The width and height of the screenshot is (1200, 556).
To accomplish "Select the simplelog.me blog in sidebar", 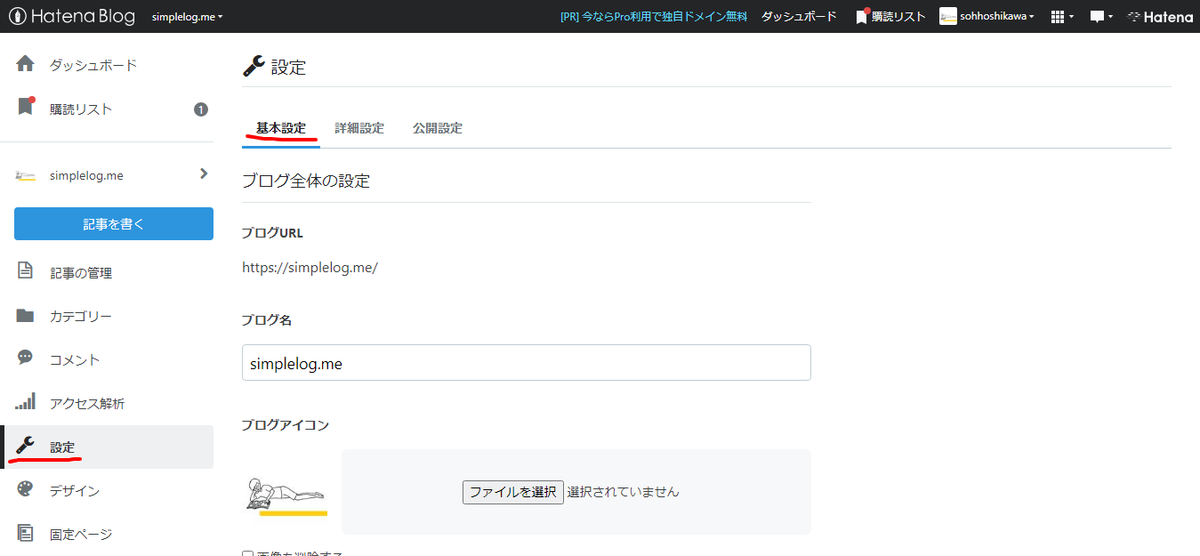I will tap(87, 175).
